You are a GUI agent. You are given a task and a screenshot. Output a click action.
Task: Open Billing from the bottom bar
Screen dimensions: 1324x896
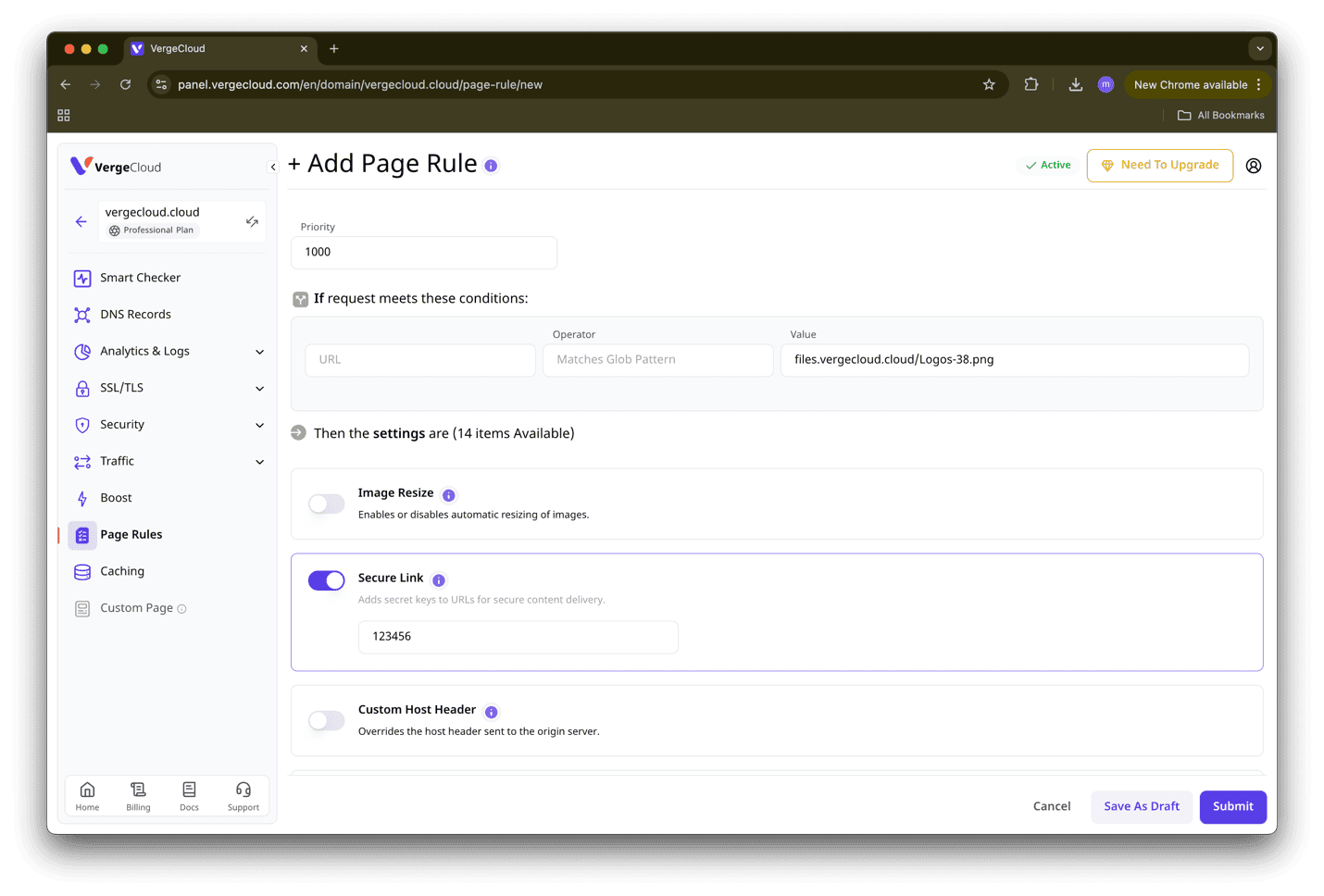click(138, 795)
